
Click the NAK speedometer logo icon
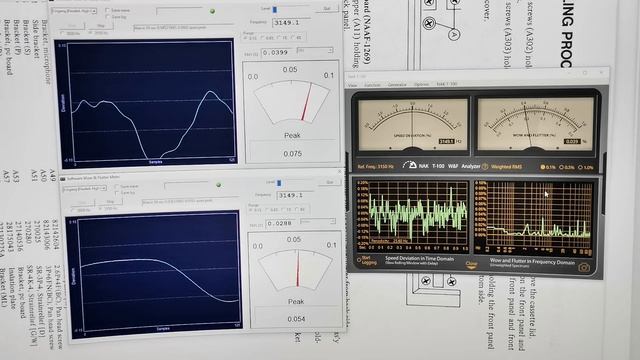(x=409, y=165)
